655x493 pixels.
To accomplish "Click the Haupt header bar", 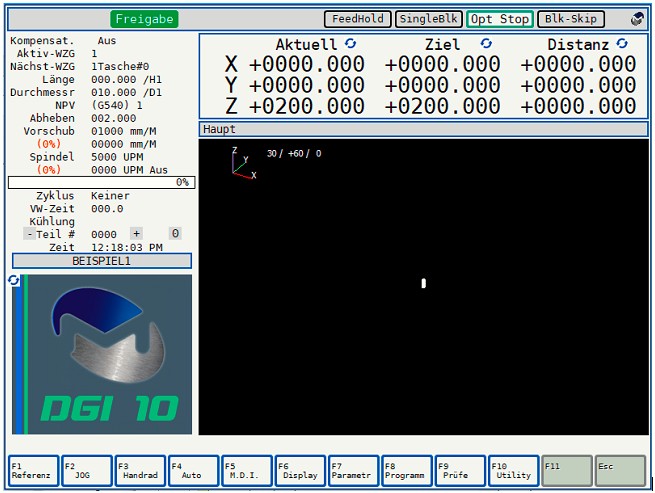I will tap(424, 129).
